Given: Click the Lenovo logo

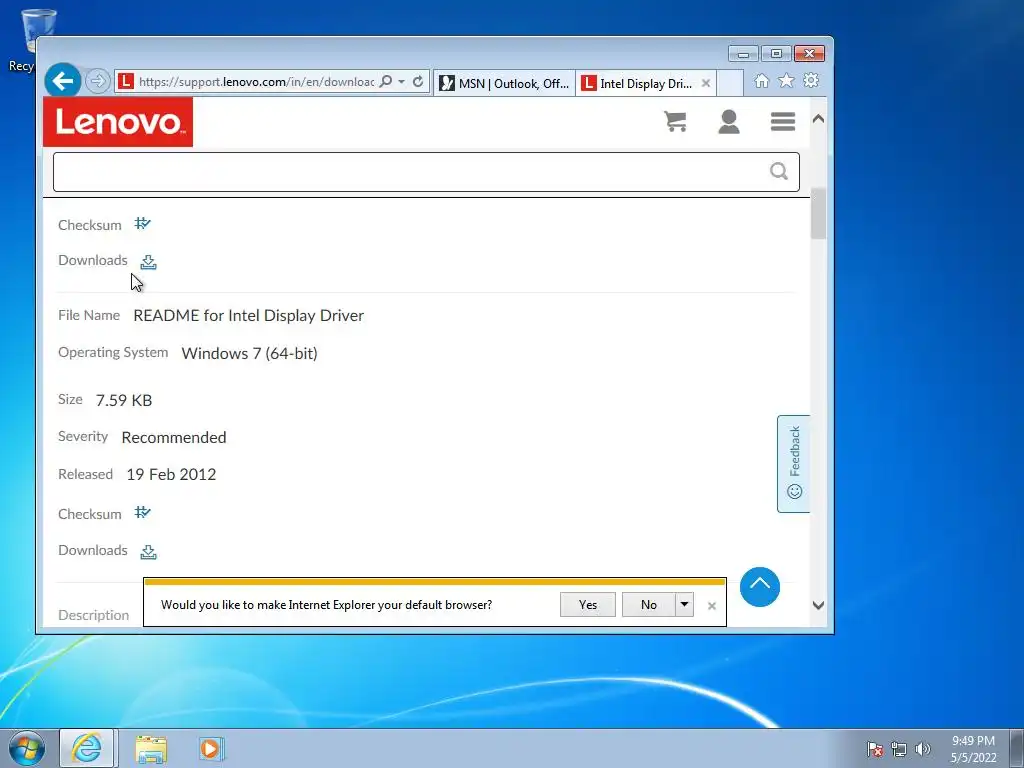Looking at the screenshot, I should point(118,122).
